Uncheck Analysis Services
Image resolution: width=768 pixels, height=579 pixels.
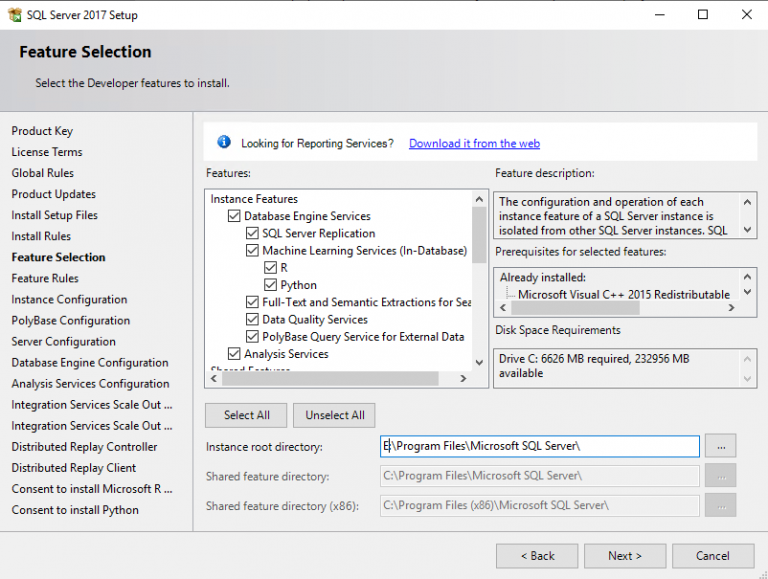click(x=234, y=354)
